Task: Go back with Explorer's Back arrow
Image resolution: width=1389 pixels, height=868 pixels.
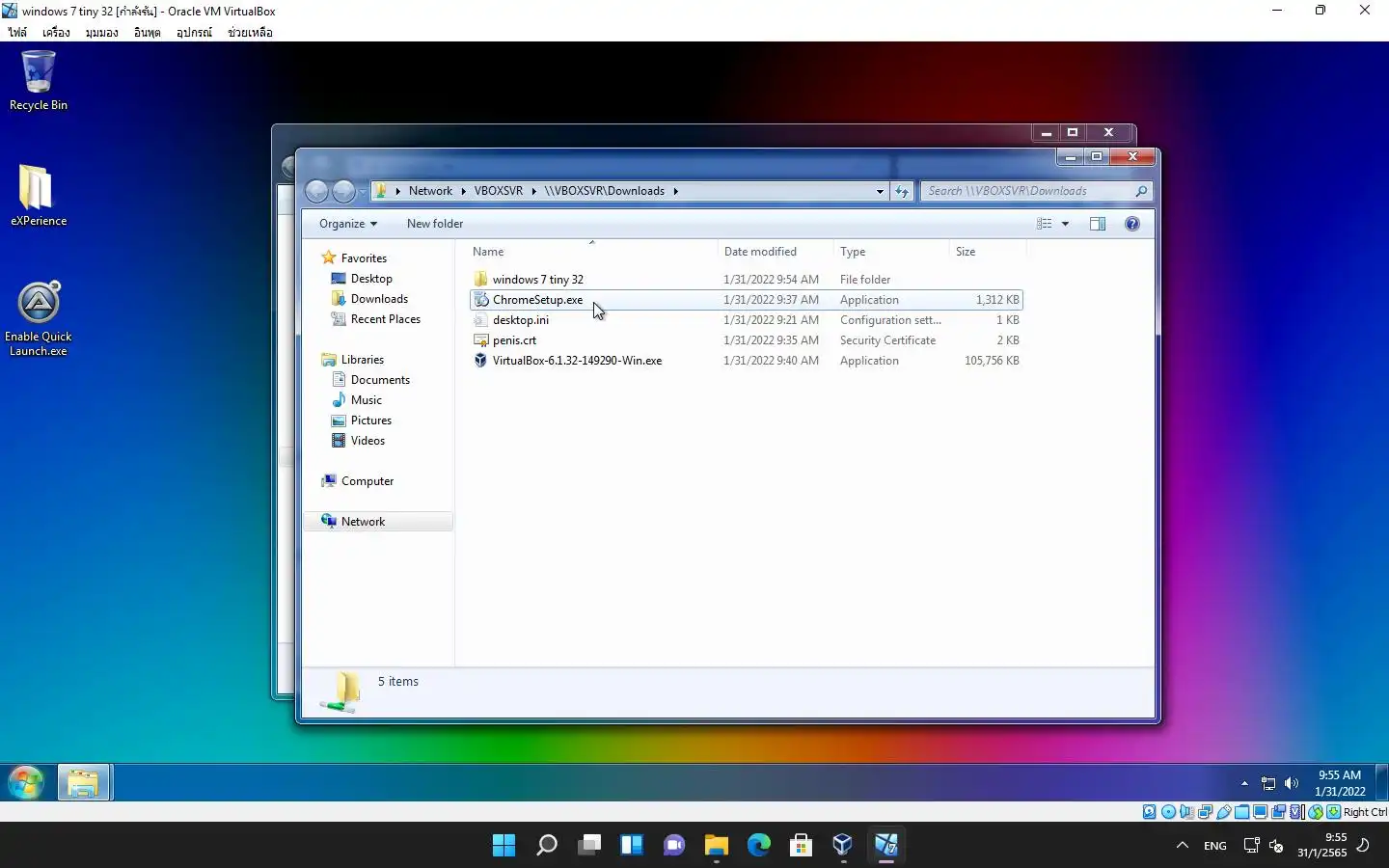Action: tap(317, 191)
